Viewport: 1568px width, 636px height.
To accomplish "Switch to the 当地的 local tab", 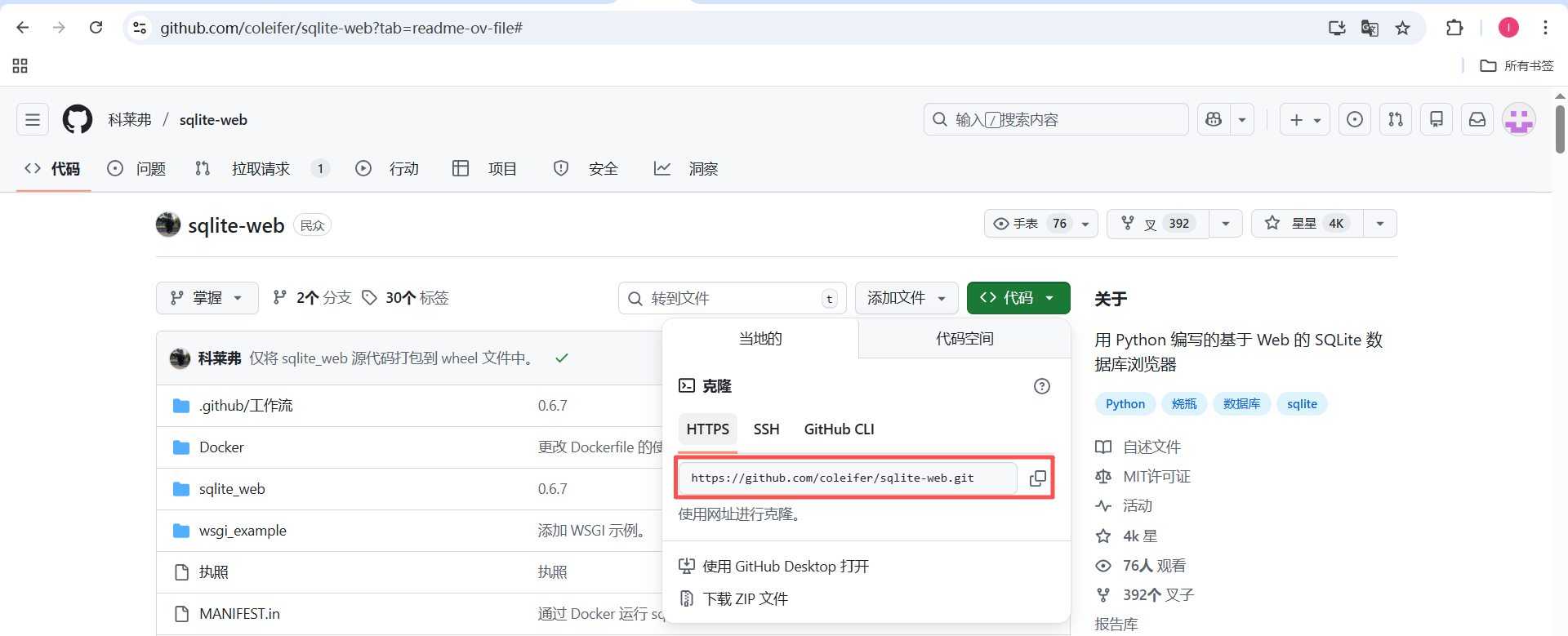I will pyautogui.click(x=760, y=339).
